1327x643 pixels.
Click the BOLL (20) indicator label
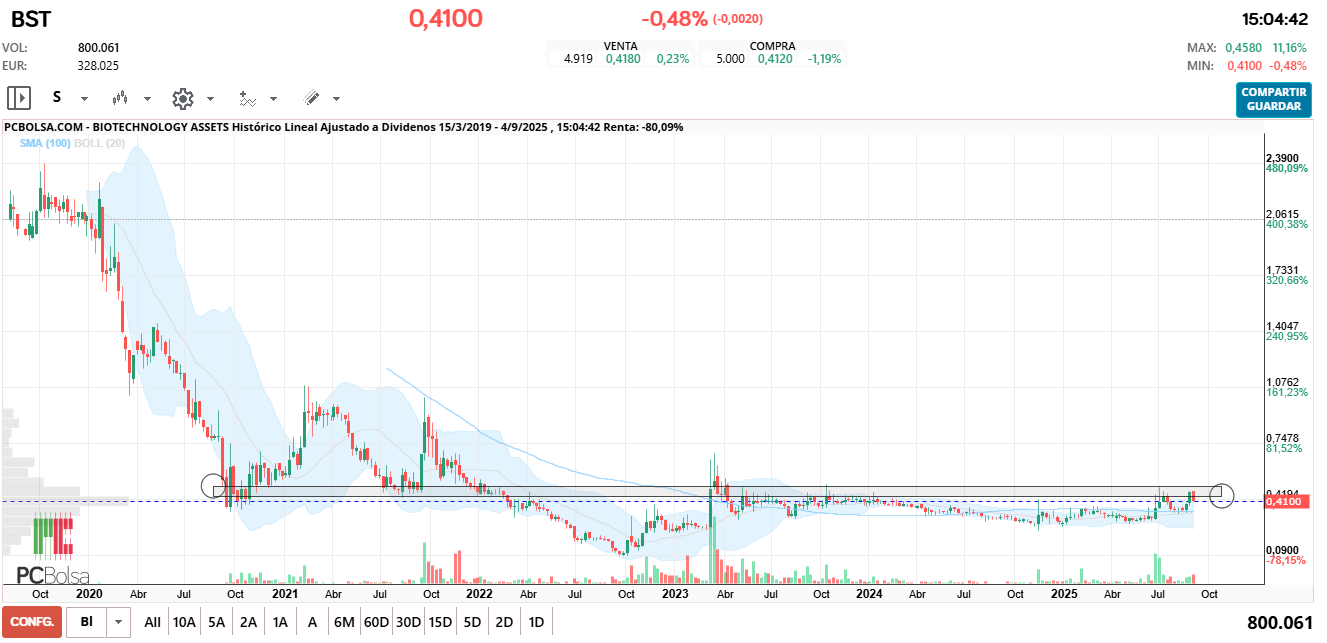(x=100, y=143)
